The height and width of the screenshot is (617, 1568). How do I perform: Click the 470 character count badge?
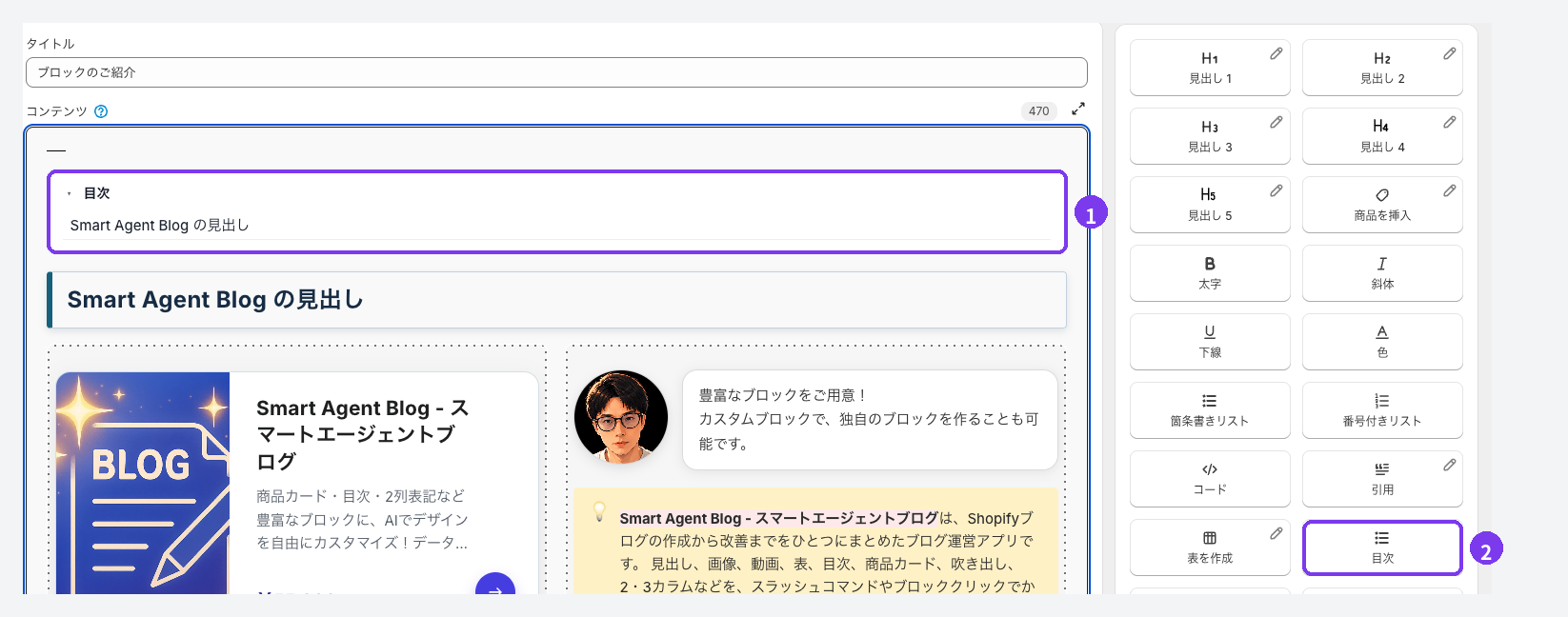coord(1039,111)
